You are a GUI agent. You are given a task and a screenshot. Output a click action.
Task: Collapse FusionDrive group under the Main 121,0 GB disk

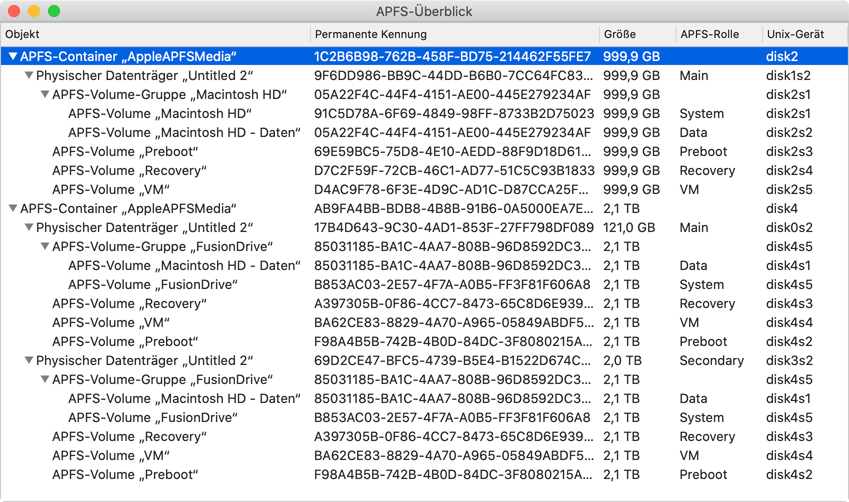[x=45, y=246]
